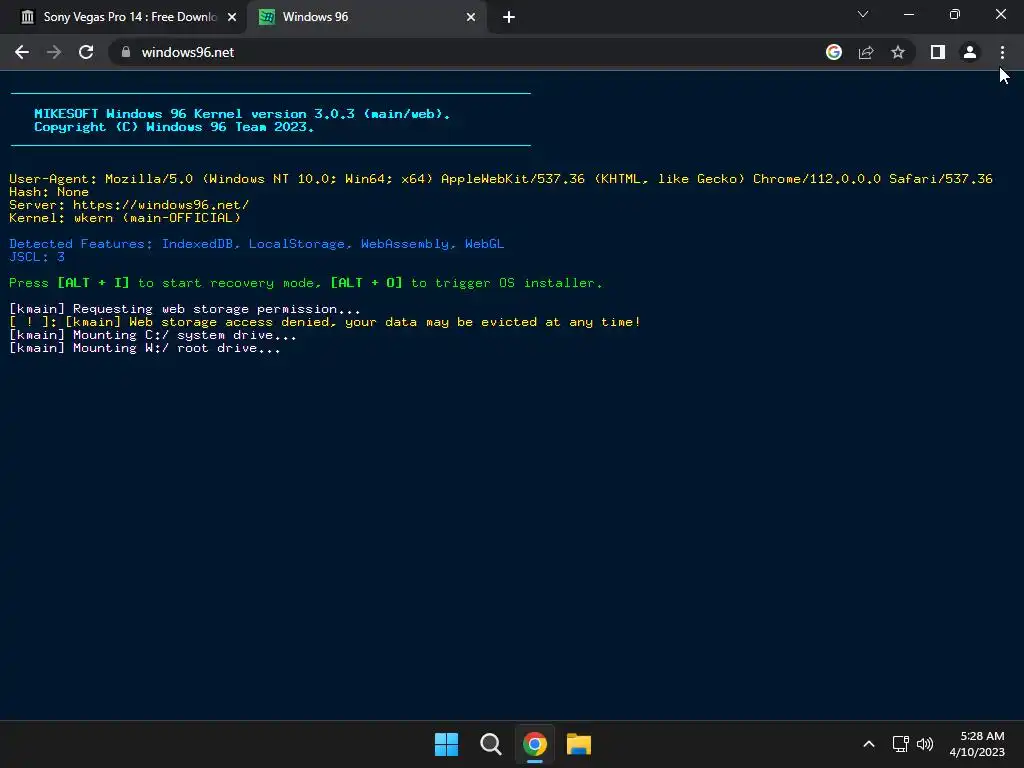
Task: Expand the tab search dropdown
Action: 863,14
